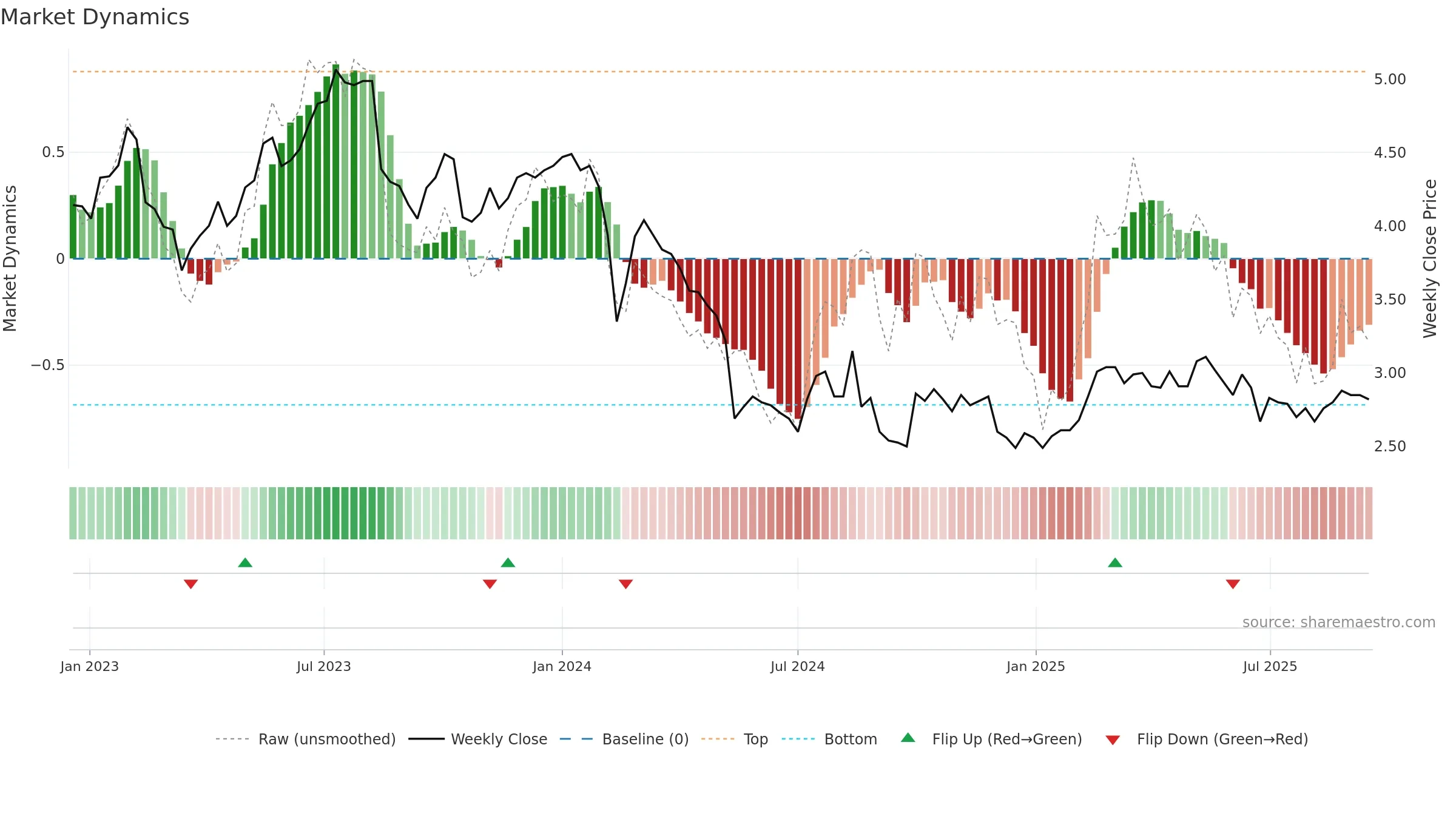The height and width of the screenshot is (819, 1456).
Task: Toggle the Bottom legend entry
Action: coord(829,739)
